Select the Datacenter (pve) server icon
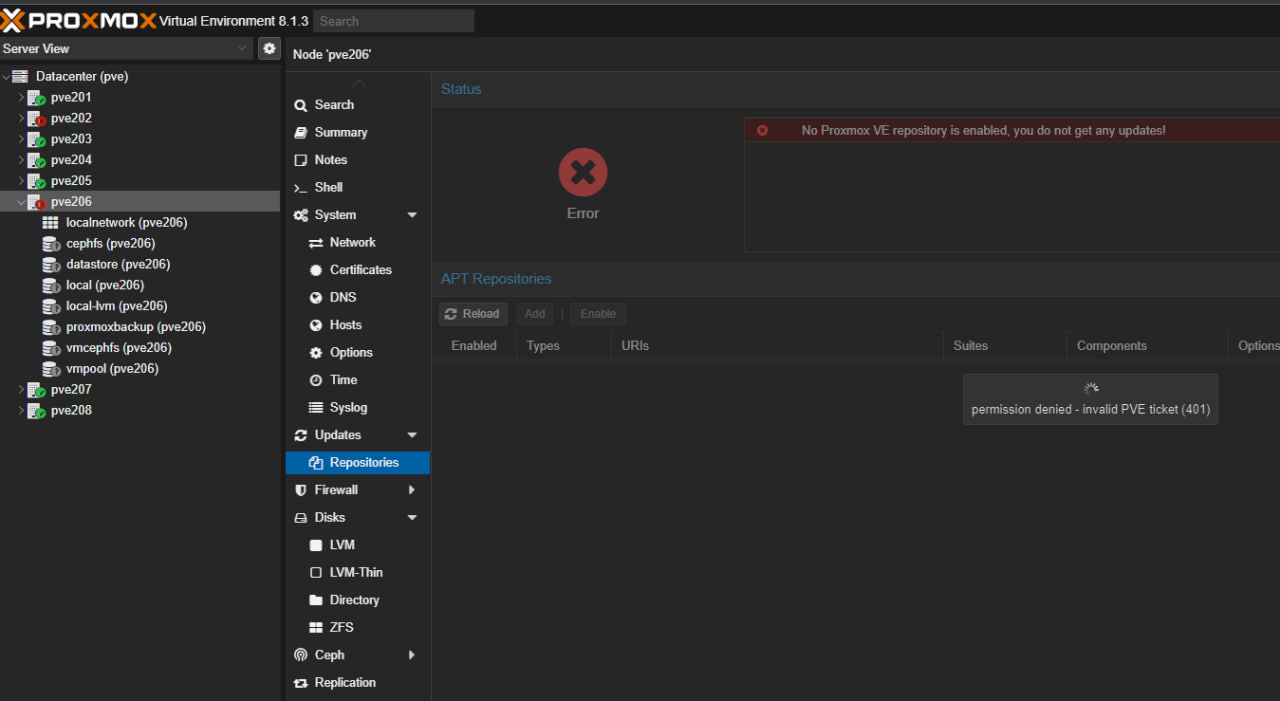The image size is (1280, 701). click(20, 76)
